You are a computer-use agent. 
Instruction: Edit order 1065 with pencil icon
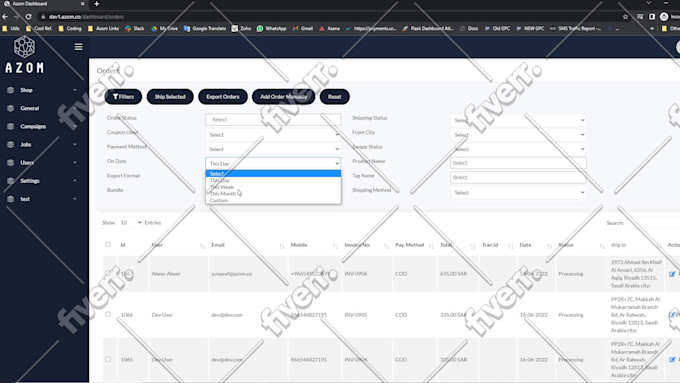coord(672,360)
